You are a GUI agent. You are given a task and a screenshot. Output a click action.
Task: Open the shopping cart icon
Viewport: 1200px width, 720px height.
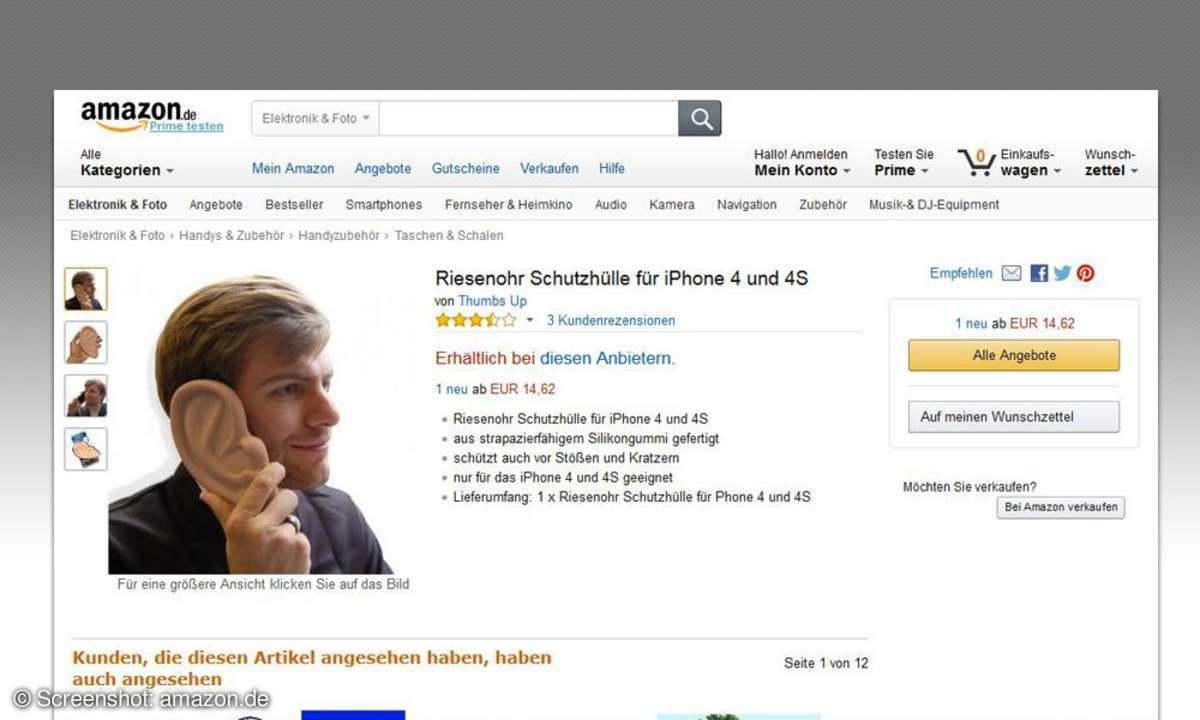[x=974, y=162]
